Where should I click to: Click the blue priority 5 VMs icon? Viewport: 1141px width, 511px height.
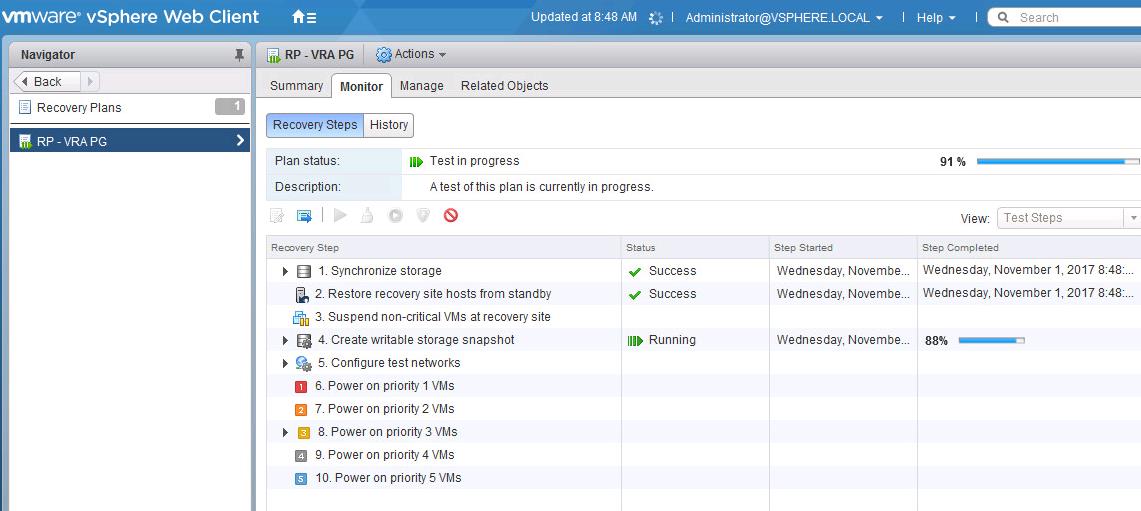(x=301, y=479)
